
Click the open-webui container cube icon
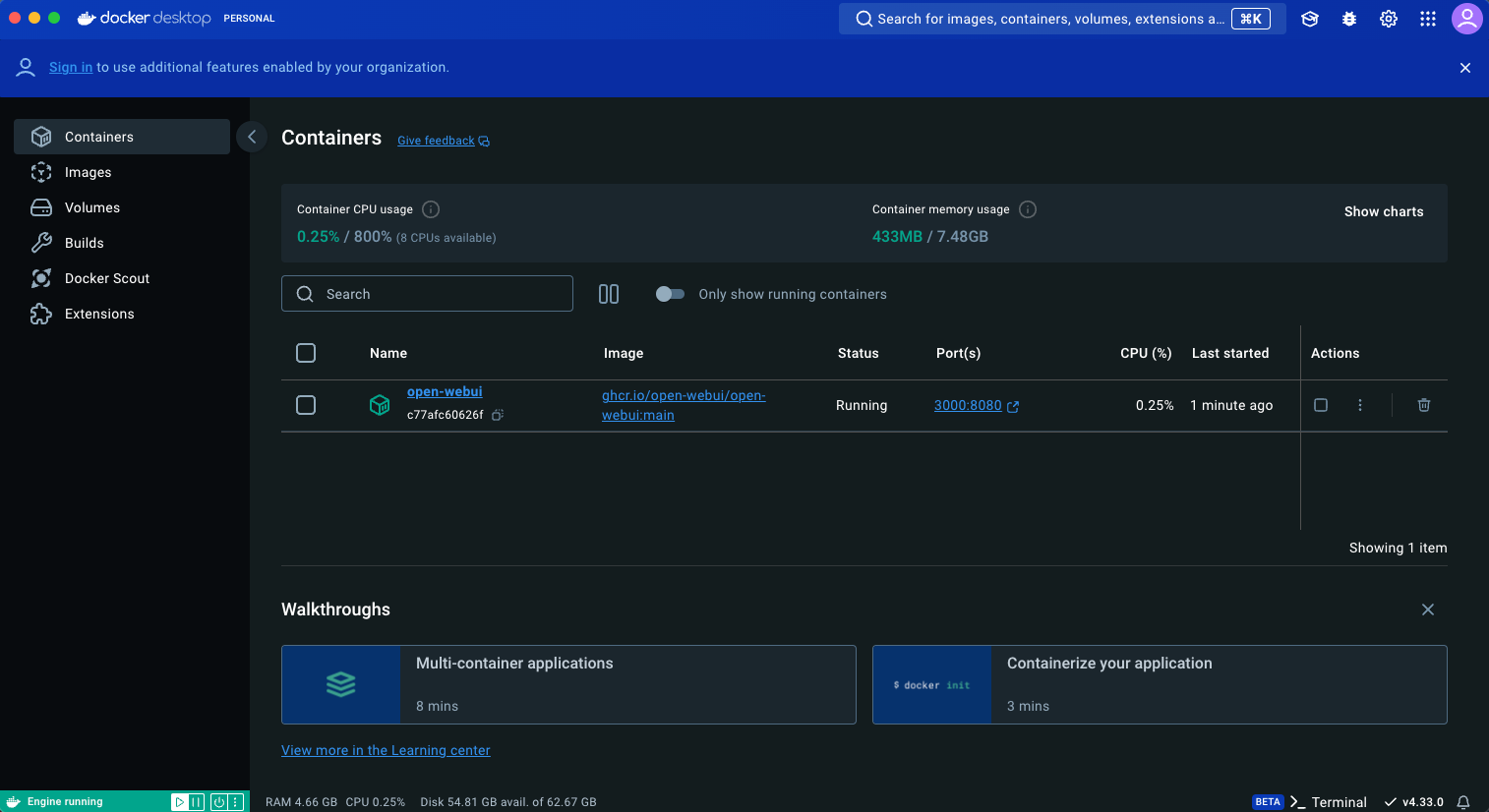380,405
